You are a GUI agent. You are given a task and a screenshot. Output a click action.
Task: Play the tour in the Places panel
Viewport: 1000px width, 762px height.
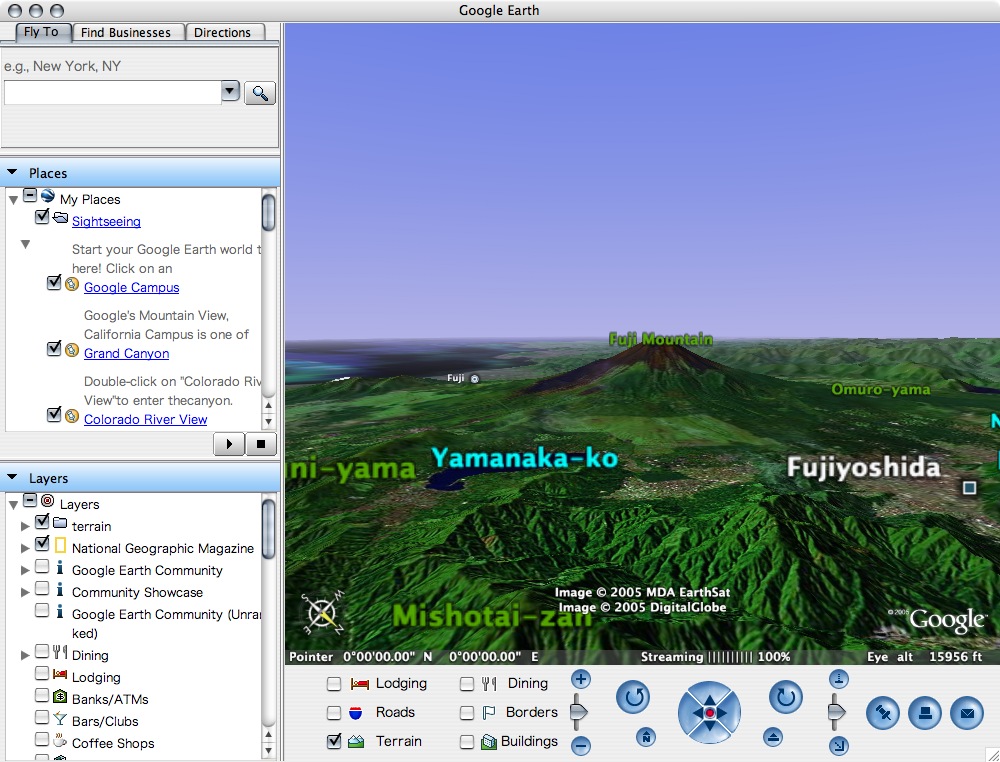coord(229,444)
